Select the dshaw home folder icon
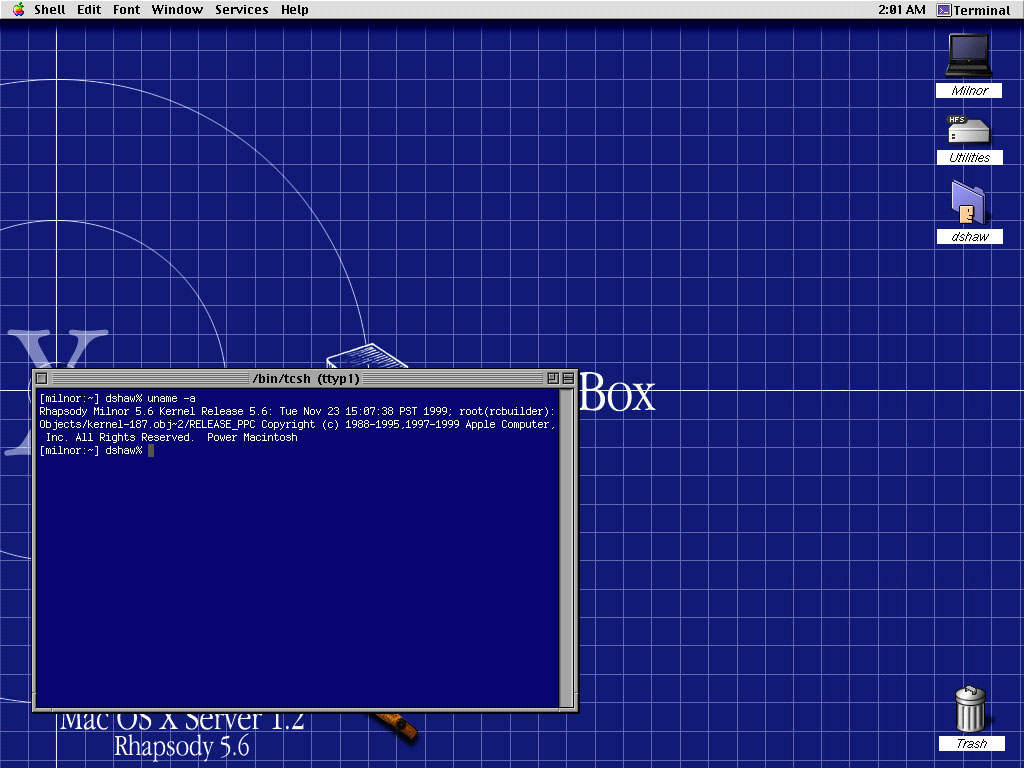This screenshot has width=1024, height=768. coord(969,202)
